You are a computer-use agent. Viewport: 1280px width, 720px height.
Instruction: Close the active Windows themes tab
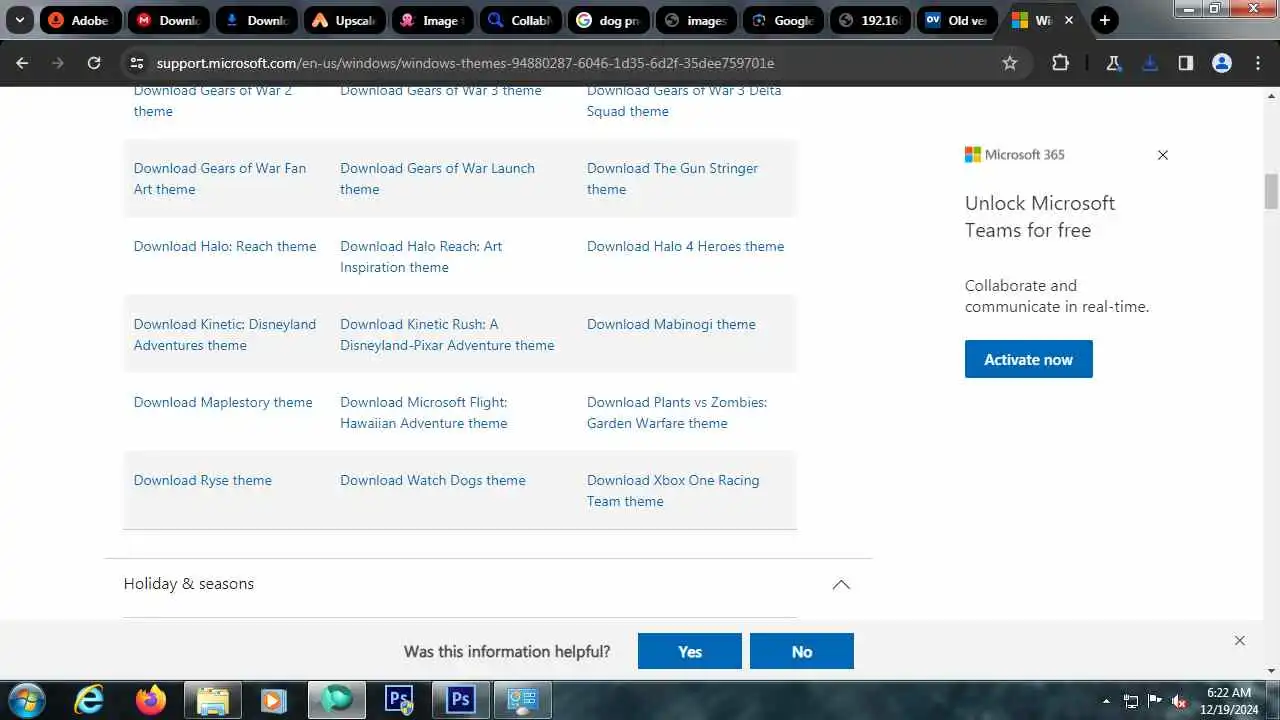click(x=1069, y=20)
